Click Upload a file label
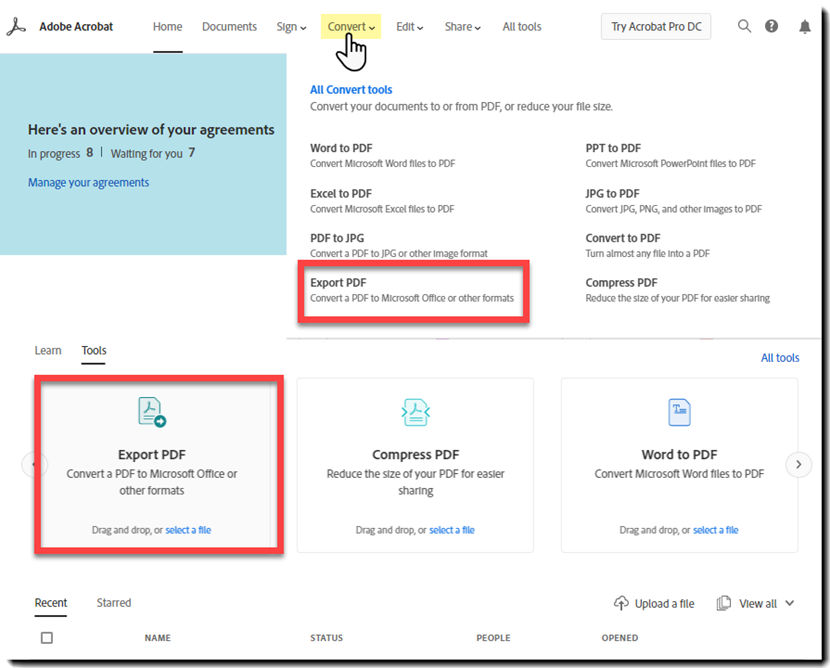 click(x=664, y=603)
